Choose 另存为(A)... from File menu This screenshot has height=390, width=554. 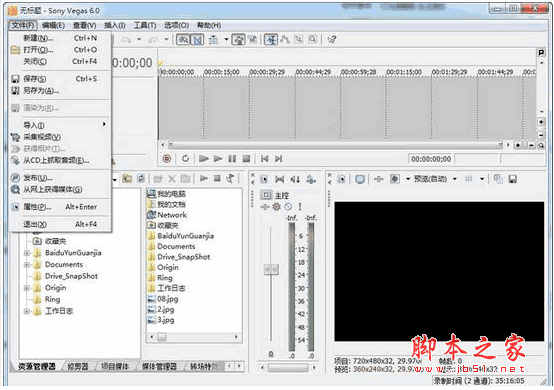[x=60, y=91]
